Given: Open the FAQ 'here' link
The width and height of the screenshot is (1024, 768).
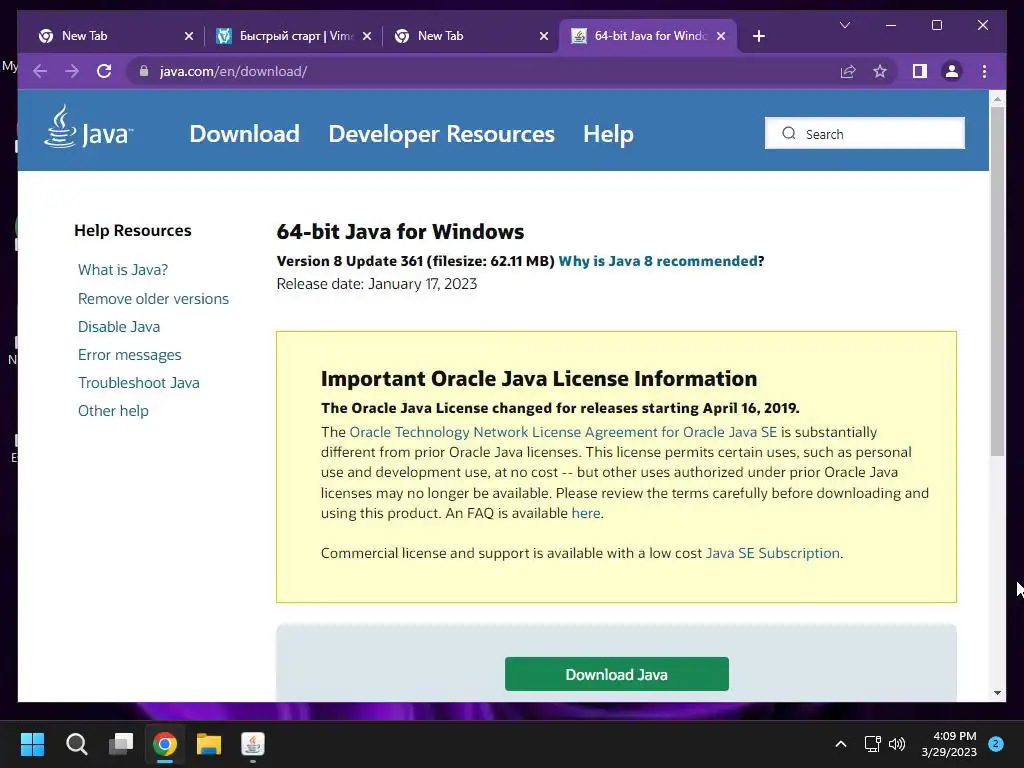Looking at the screenshot, I should point(586,513).
